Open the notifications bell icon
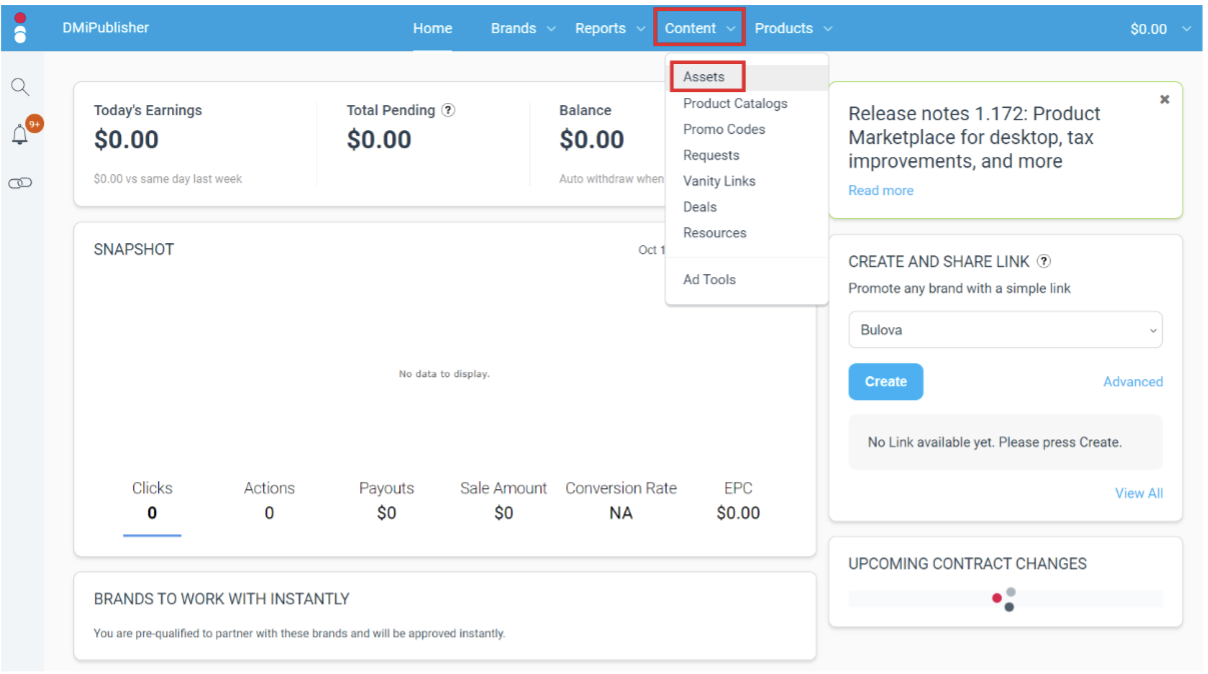 click(20, 135)
